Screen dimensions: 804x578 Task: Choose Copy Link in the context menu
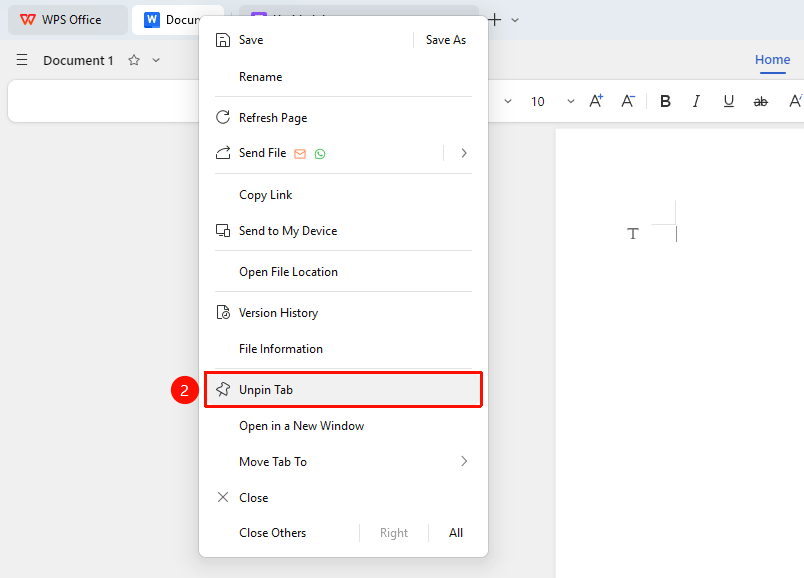266,195
